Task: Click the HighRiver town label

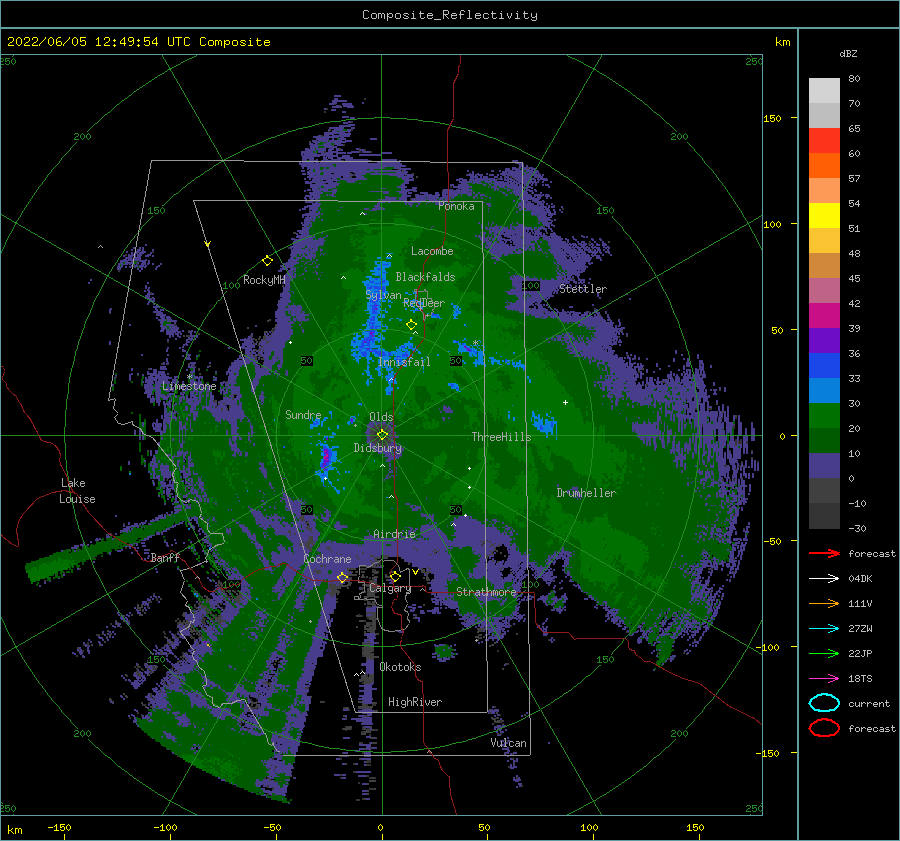Action: pos(415,702)
